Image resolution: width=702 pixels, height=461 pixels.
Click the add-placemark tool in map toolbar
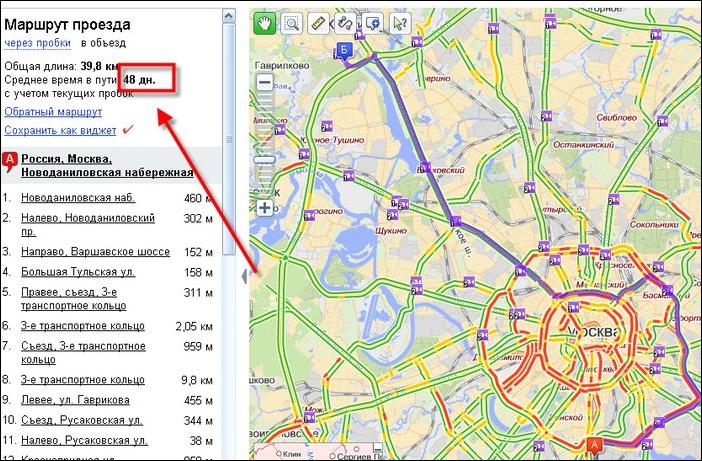coord(373,22)
